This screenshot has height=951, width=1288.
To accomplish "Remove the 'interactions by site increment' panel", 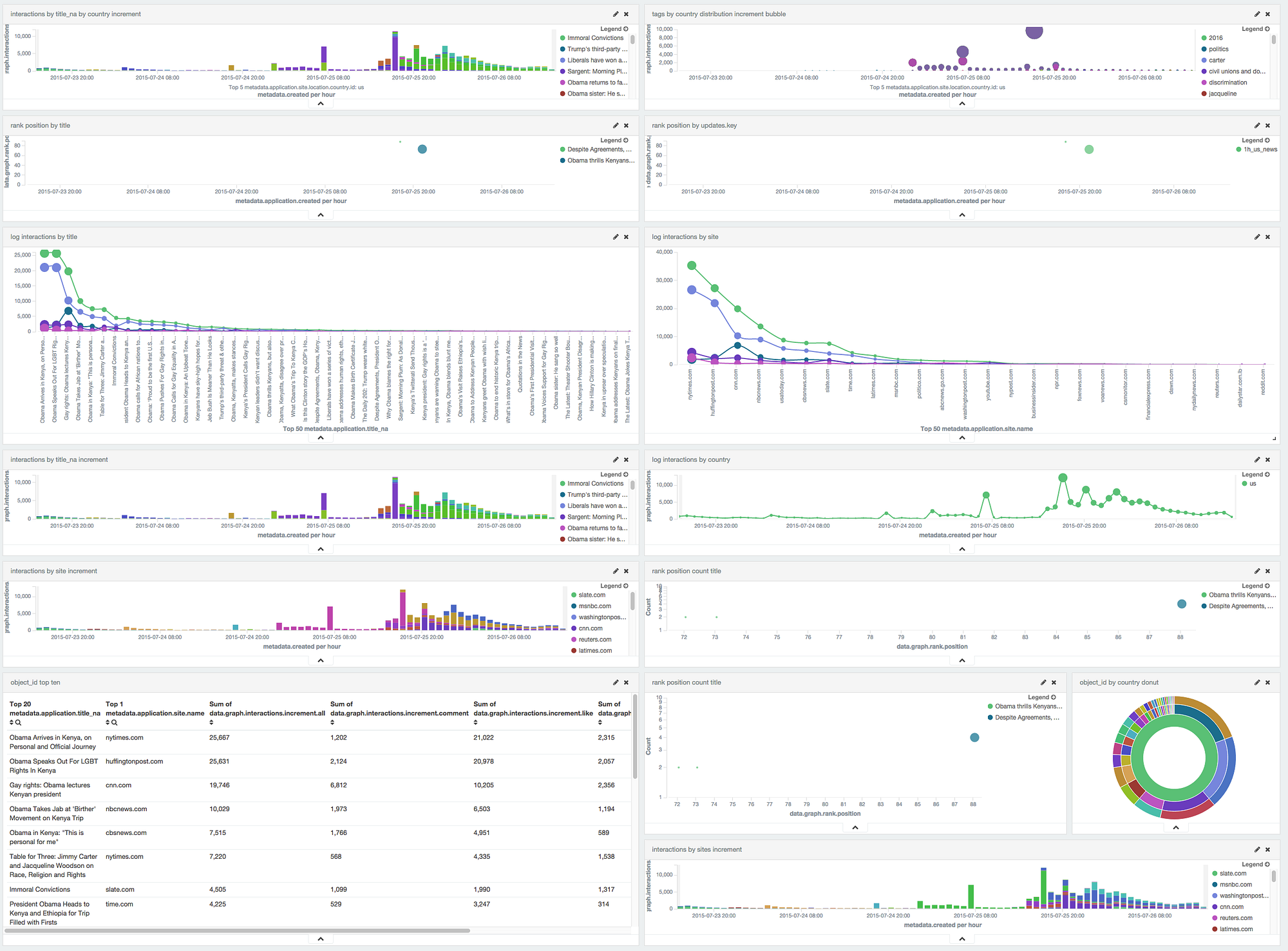I will point(626,572).
